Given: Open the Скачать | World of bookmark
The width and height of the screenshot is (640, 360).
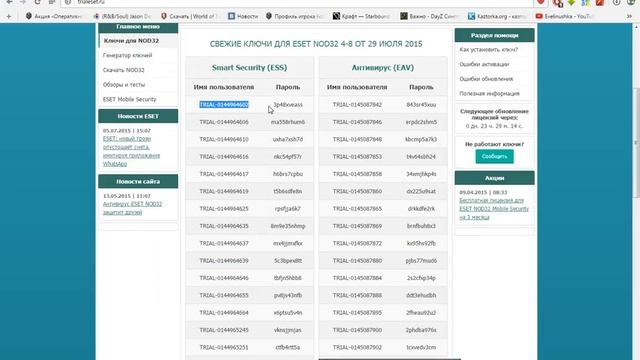Looking at the screenshot, I should click(x=191, y=16).
